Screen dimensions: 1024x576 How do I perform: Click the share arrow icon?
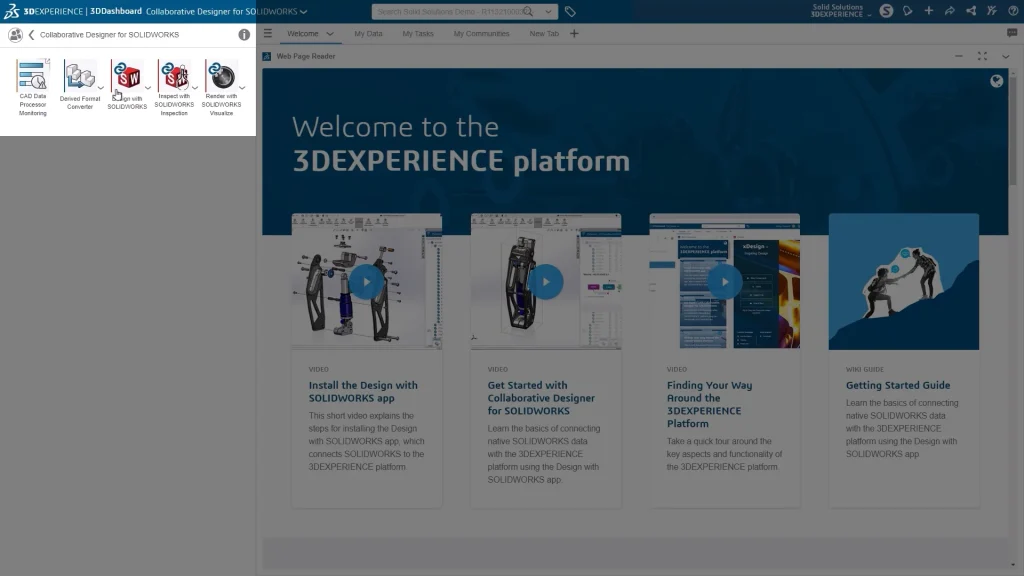950,11
